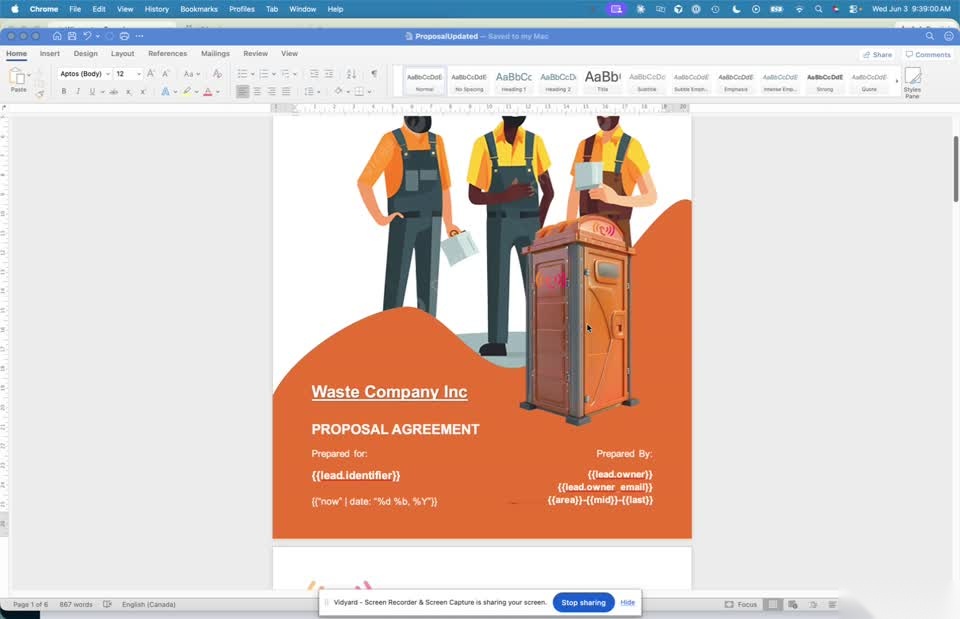Image resolution: width=960 pixels, height=619 pixels.
Task: Switch to the Insert tab
Action: (x=50, y=53)
